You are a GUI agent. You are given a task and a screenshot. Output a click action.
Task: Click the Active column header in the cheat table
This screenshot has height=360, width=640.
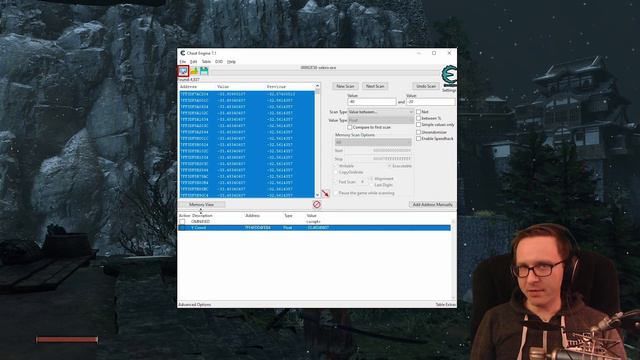click(184, 216)
